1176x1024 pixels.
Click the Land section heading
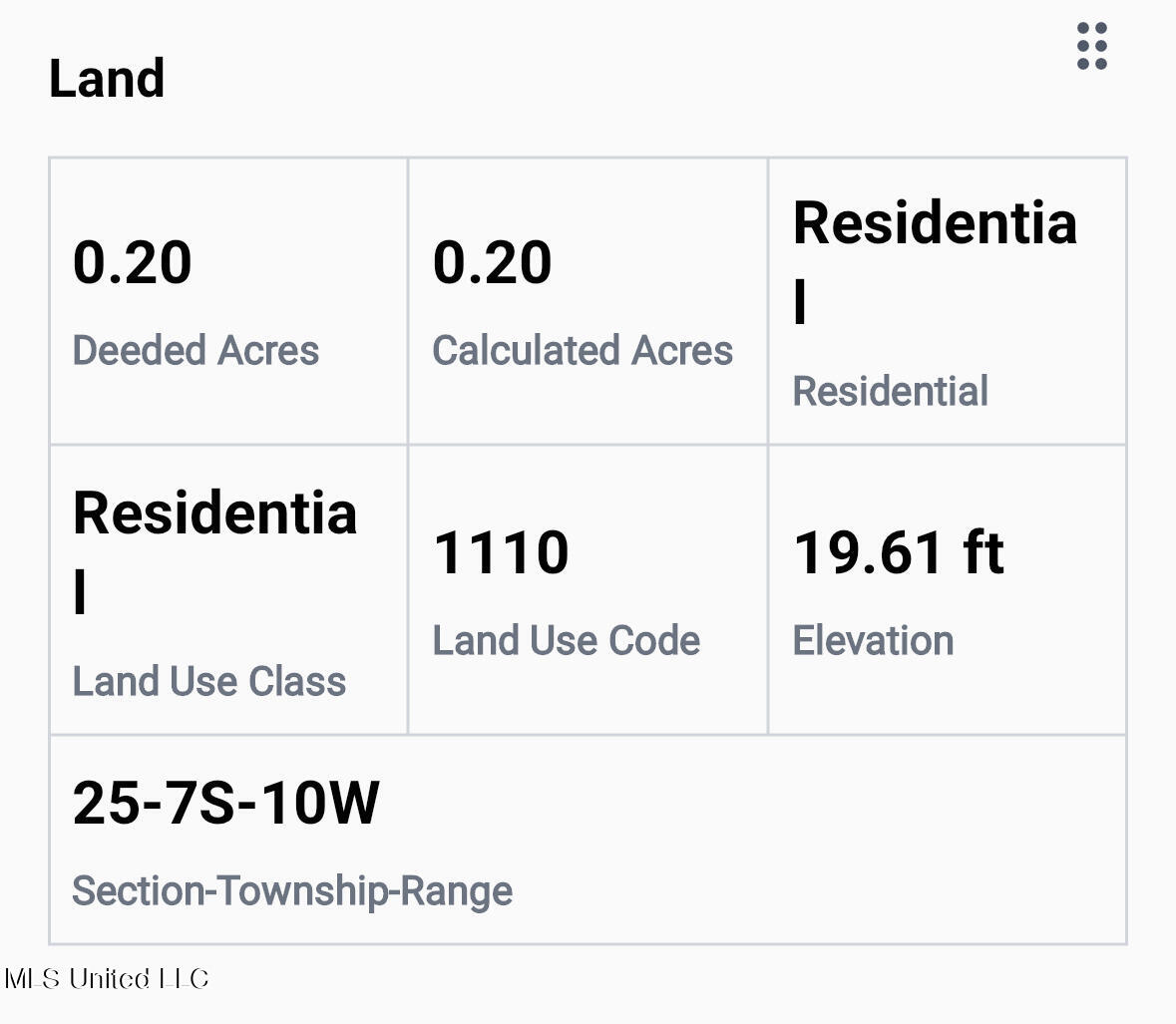[107, 78]
